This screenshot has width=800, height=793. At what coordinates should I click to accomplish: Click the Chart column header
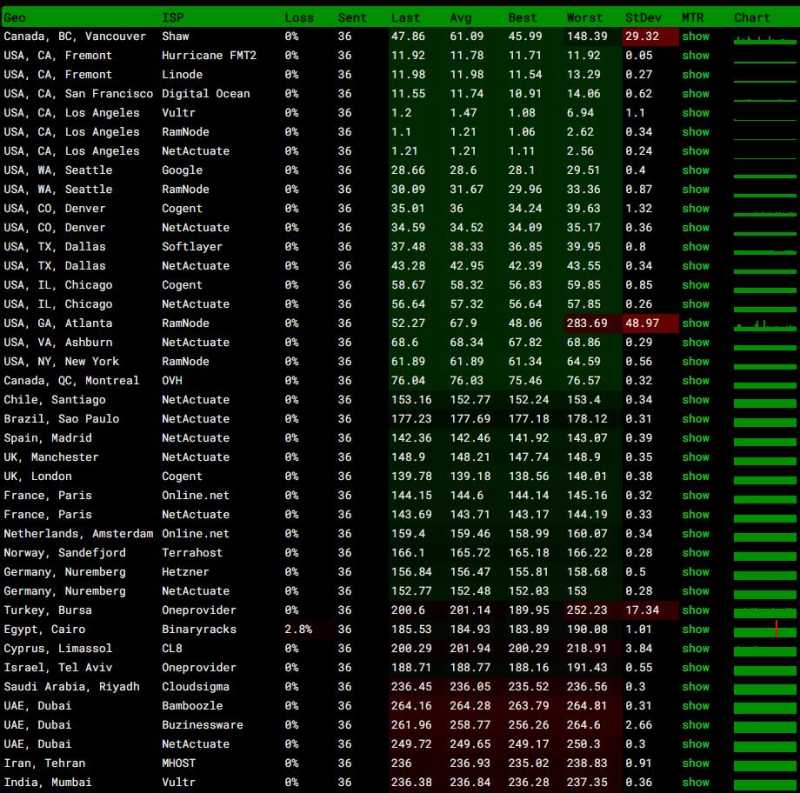[x=752, y=18]
